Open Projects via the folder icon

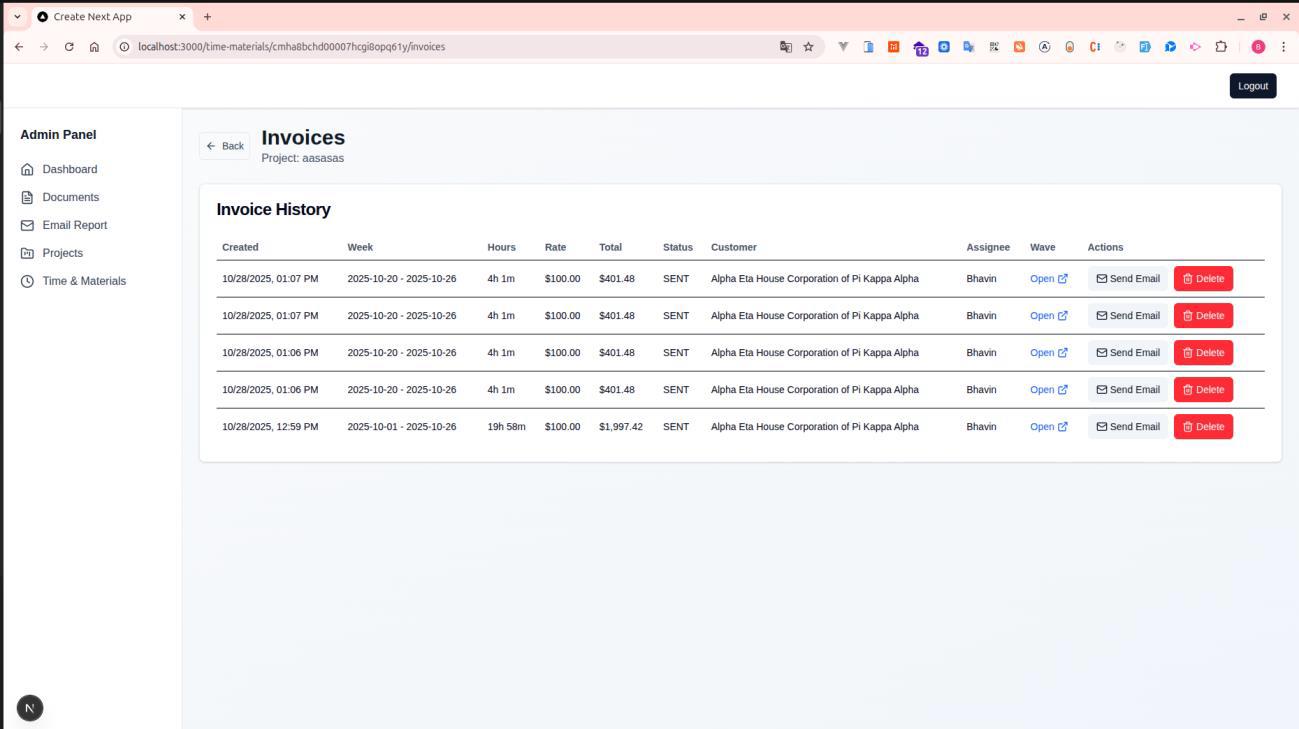[27, 253]
